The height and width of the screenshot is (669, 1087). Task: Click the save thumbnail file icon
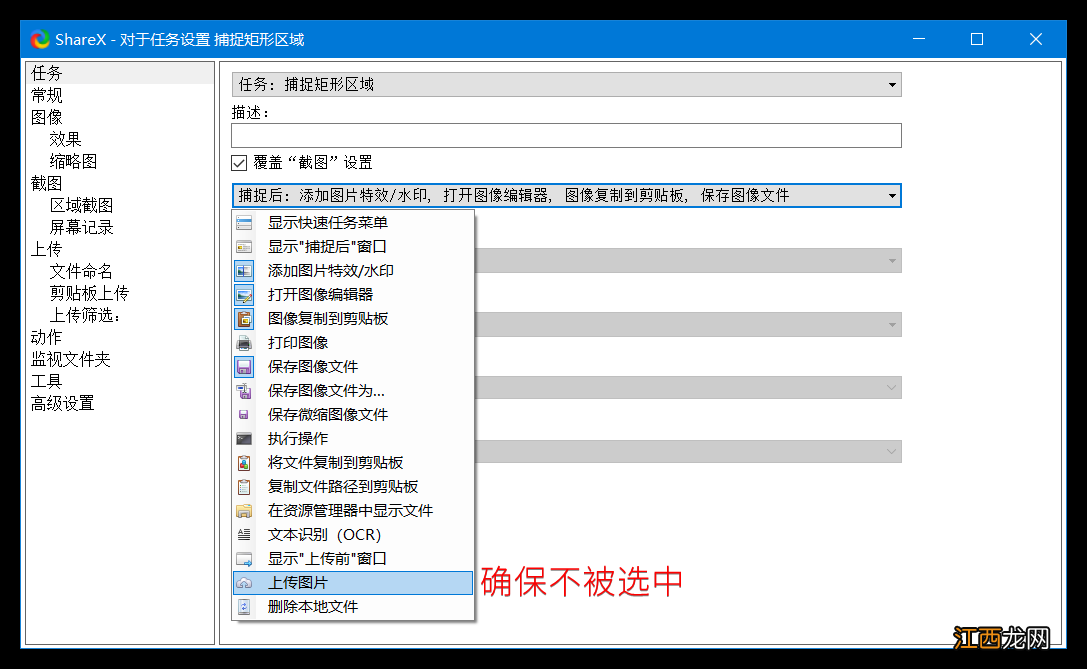[244, 415]
